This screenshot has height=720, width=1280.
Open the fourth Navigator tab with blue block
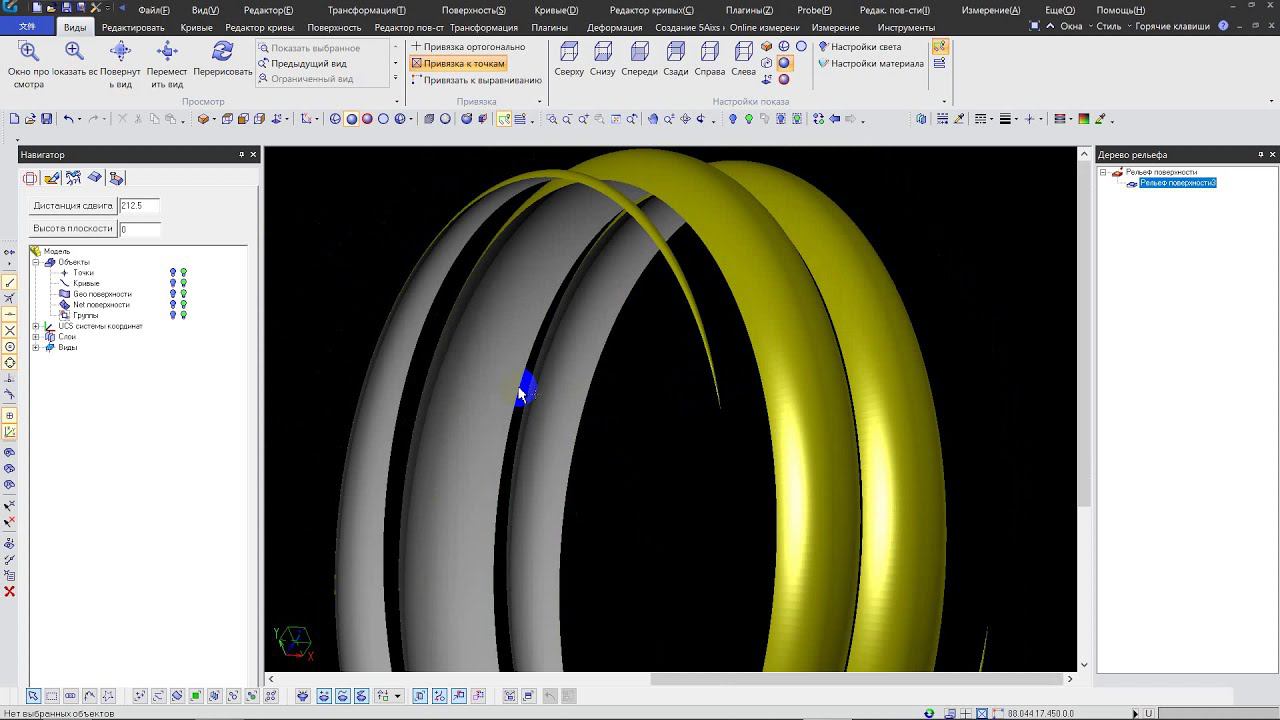click(x=95, y=178)
